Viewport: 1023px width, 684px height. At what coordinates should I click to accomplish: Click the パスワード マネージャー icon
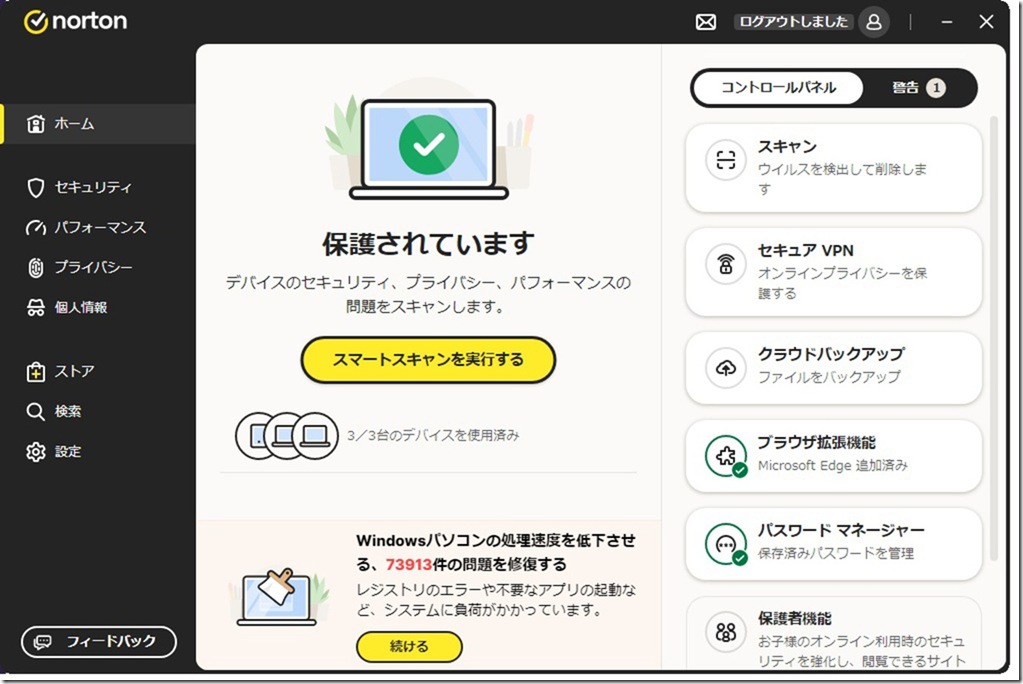(726, 544)
